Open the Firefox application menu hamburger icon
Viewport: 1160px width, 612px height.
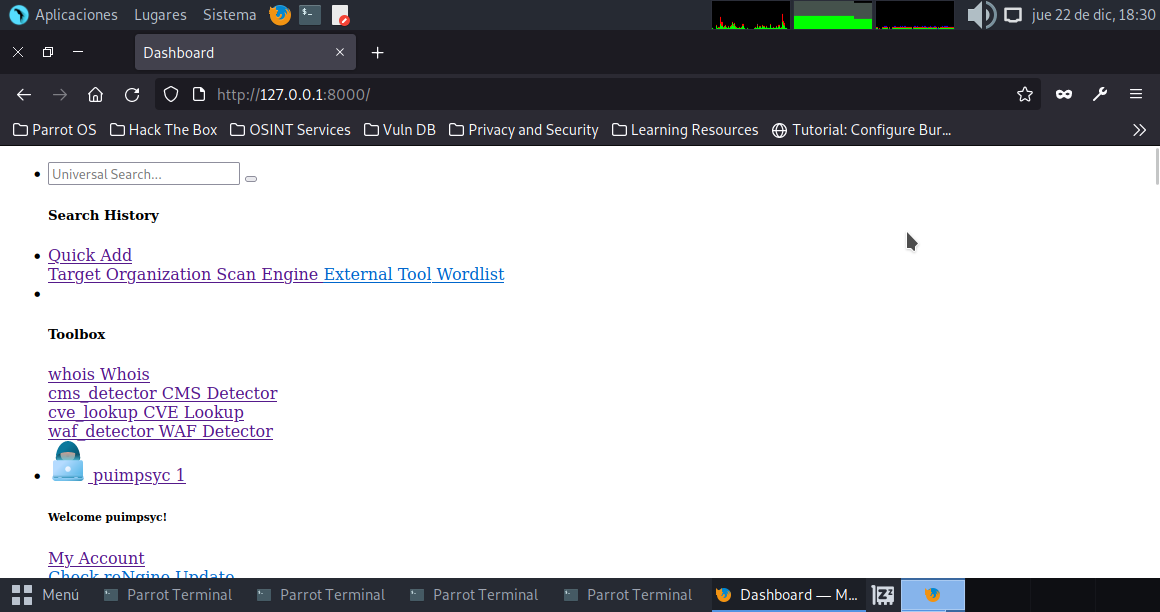click(1136, 94)
